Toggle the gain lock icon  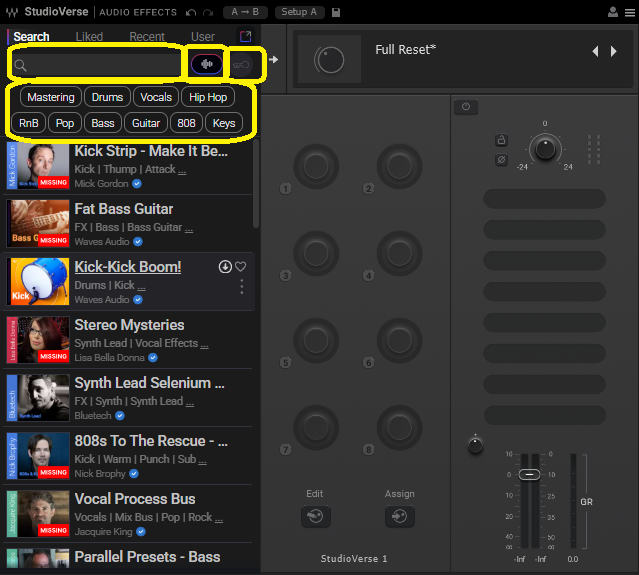pyautogui.click(x=501, y=140)
